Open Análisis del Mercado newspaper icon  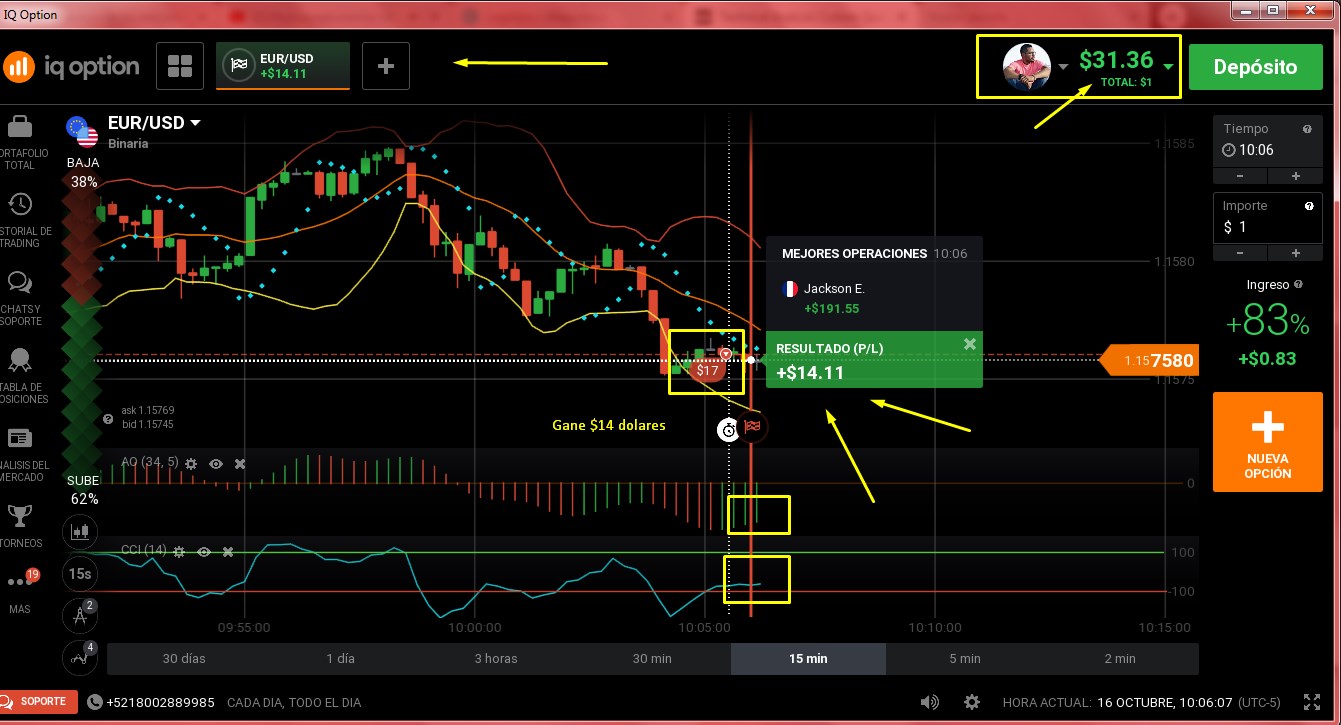click(x=19, y=438)
